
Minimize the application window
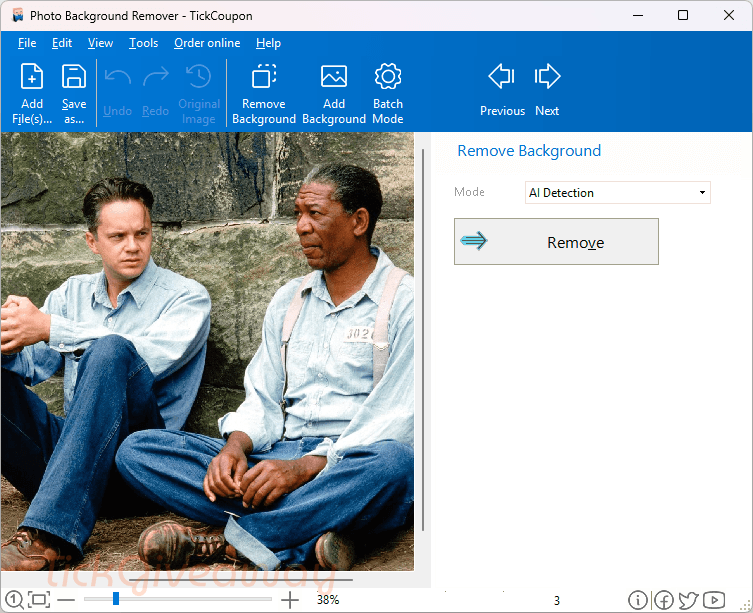pos(638,15)
